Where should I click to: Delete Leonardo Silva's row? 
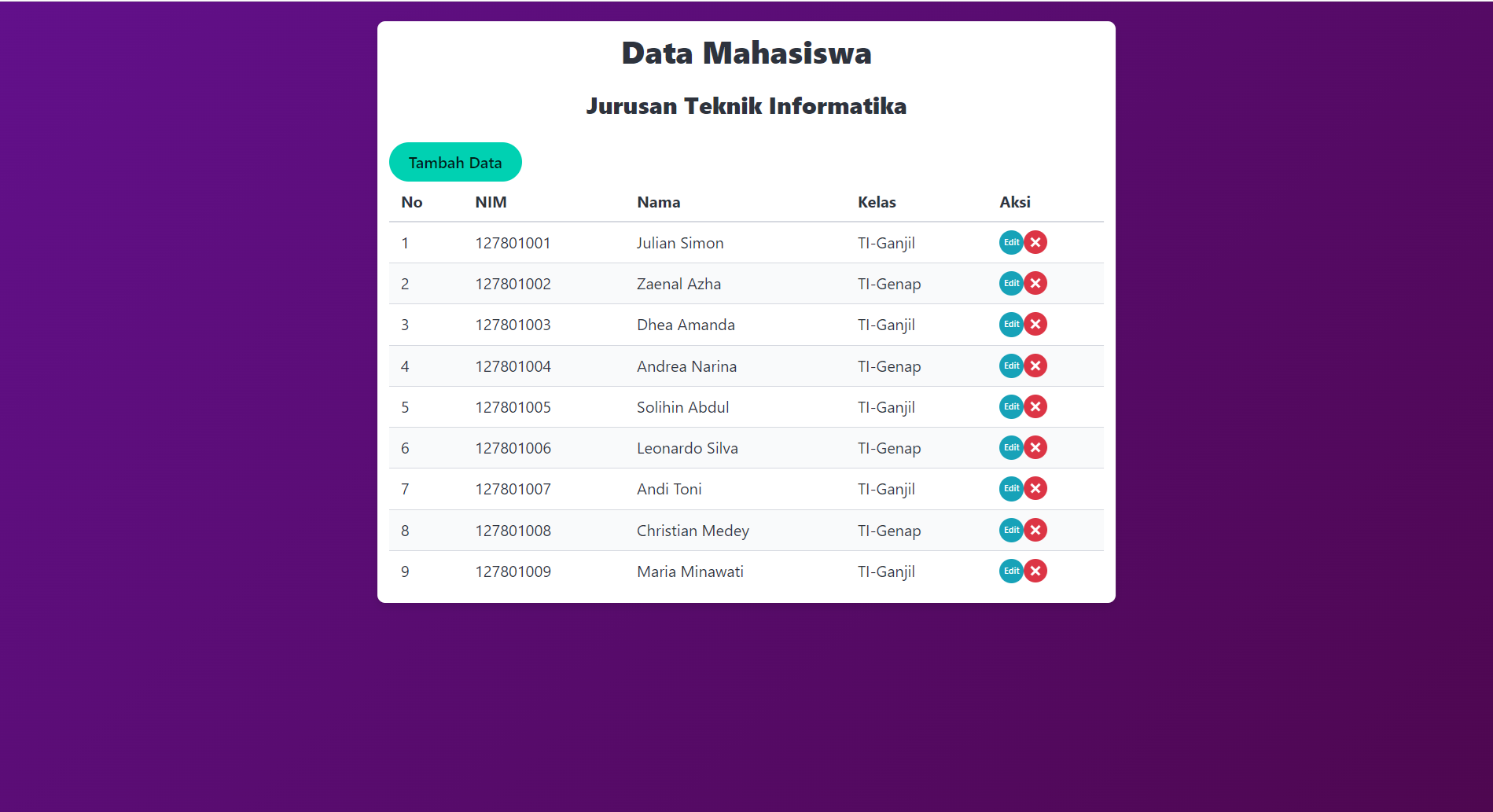tap(1035, 447)
